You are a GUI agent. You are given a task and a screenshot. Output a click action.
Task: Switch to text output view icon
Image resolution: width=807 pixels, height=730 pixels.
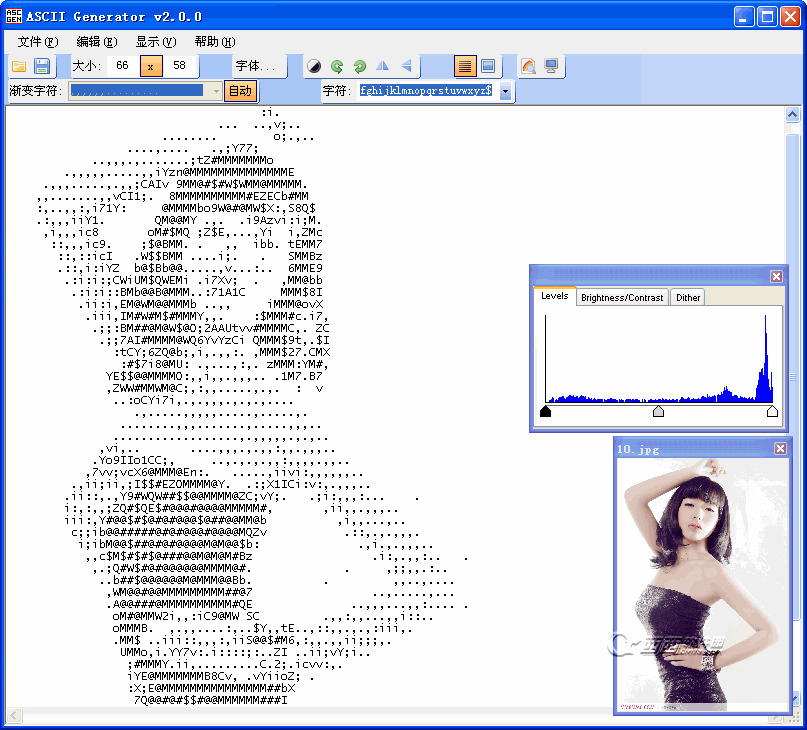(465, 66)
